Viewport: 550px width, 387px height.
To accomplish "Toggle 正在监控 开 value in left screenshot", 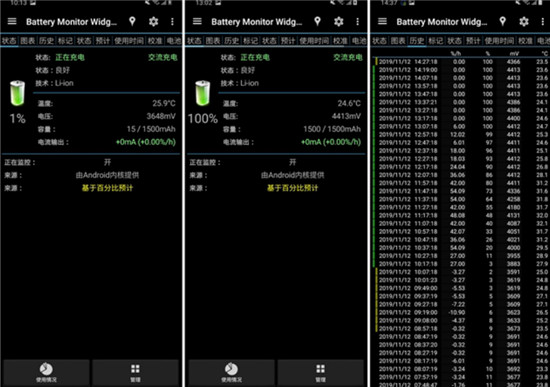I will click(107, 162).
